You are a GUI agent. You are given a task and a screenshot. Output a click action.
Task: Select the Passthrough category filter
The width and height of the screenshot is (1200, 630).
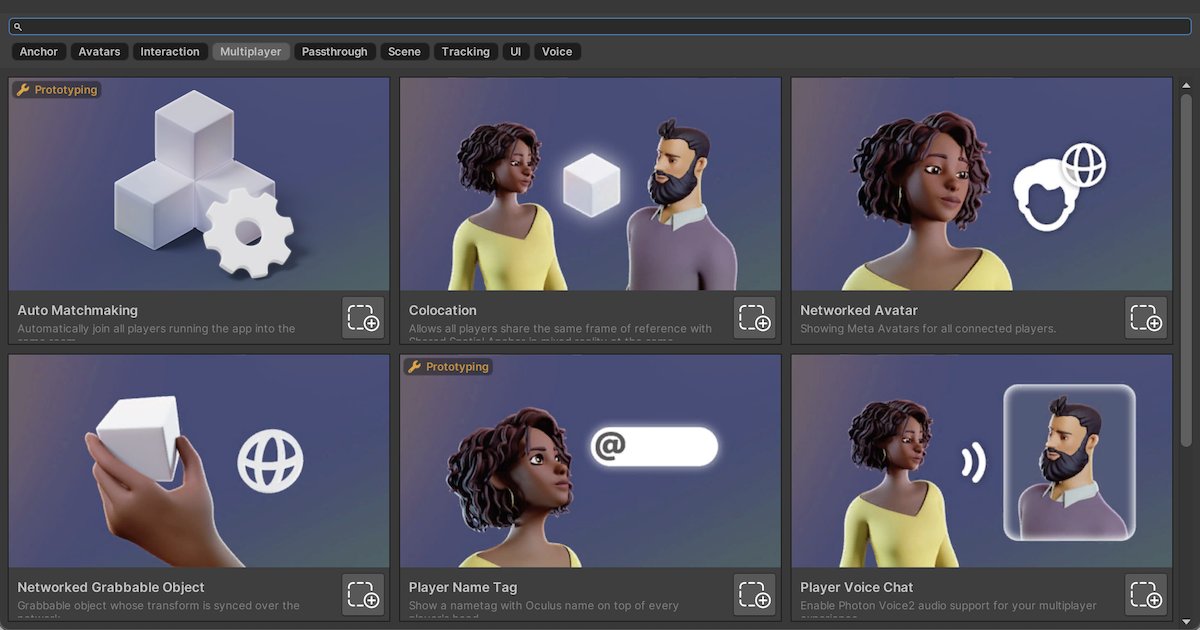(335, 51)
